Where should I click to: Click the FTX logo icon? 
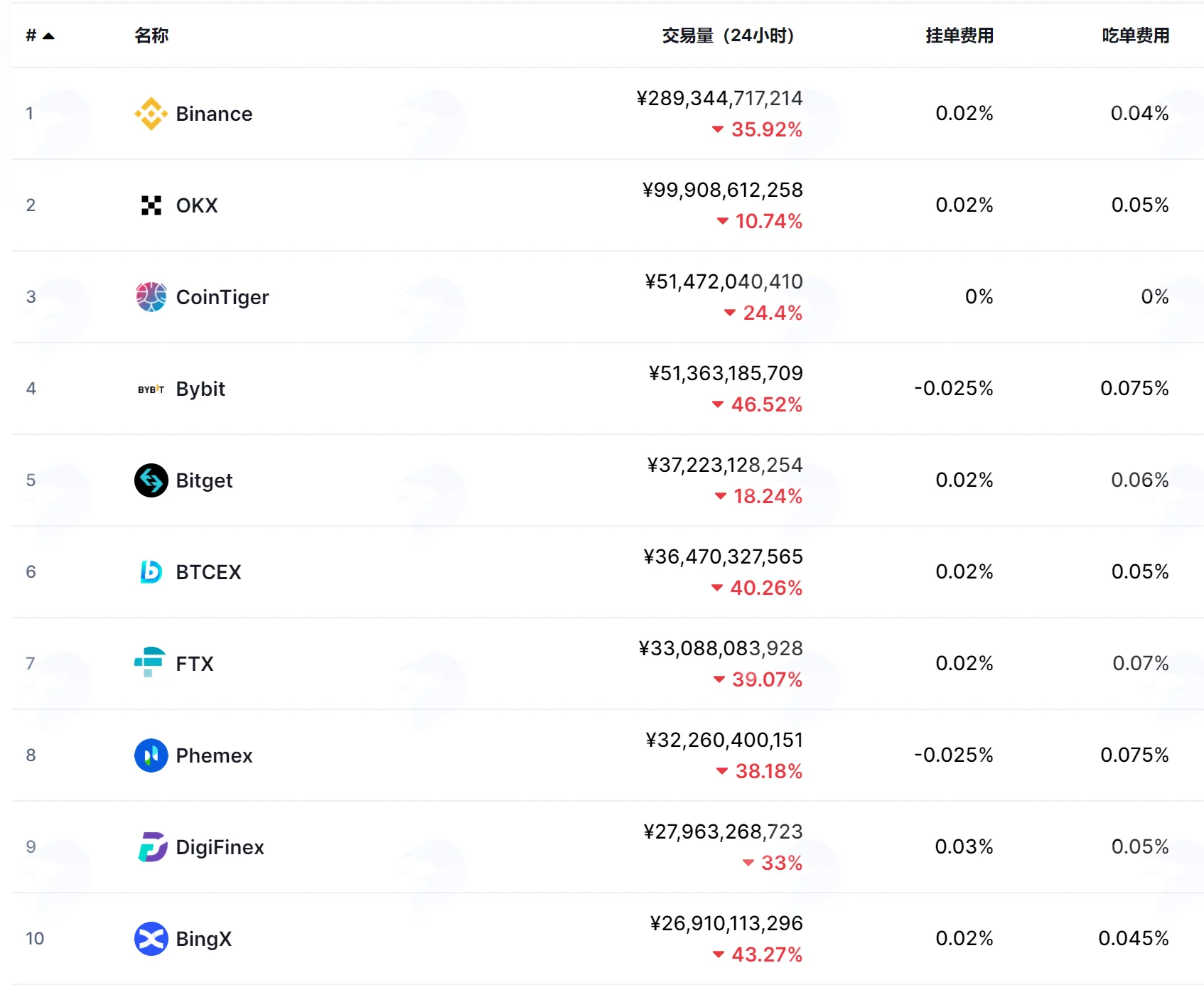149,662
